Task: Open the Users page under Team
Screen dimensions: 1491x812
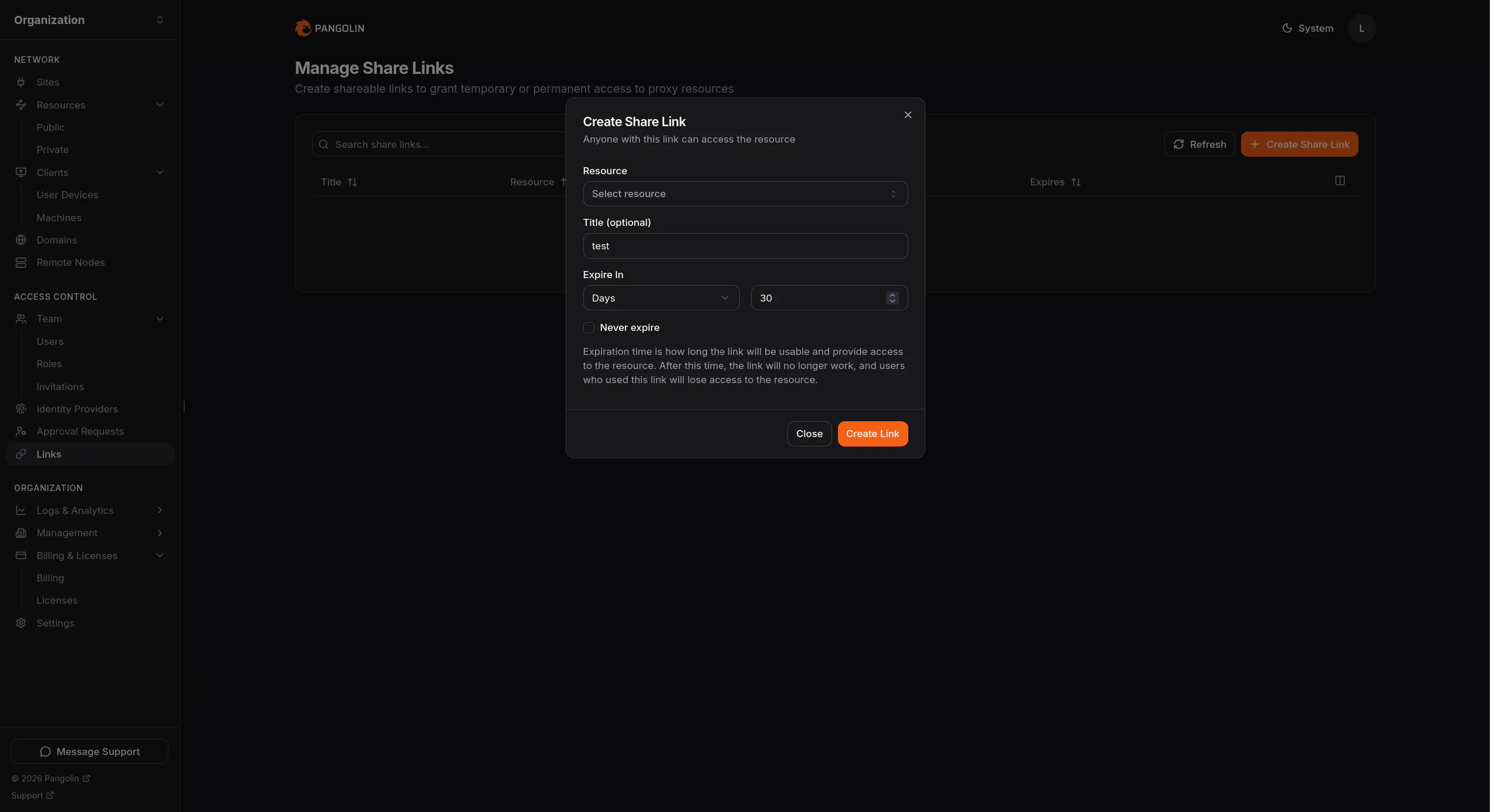Action: (49, 341)
